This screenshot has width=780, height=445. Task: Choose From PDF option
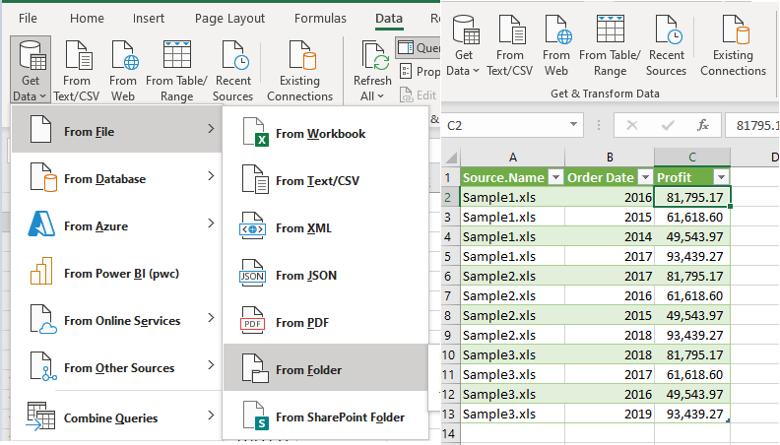pos(326,321)
